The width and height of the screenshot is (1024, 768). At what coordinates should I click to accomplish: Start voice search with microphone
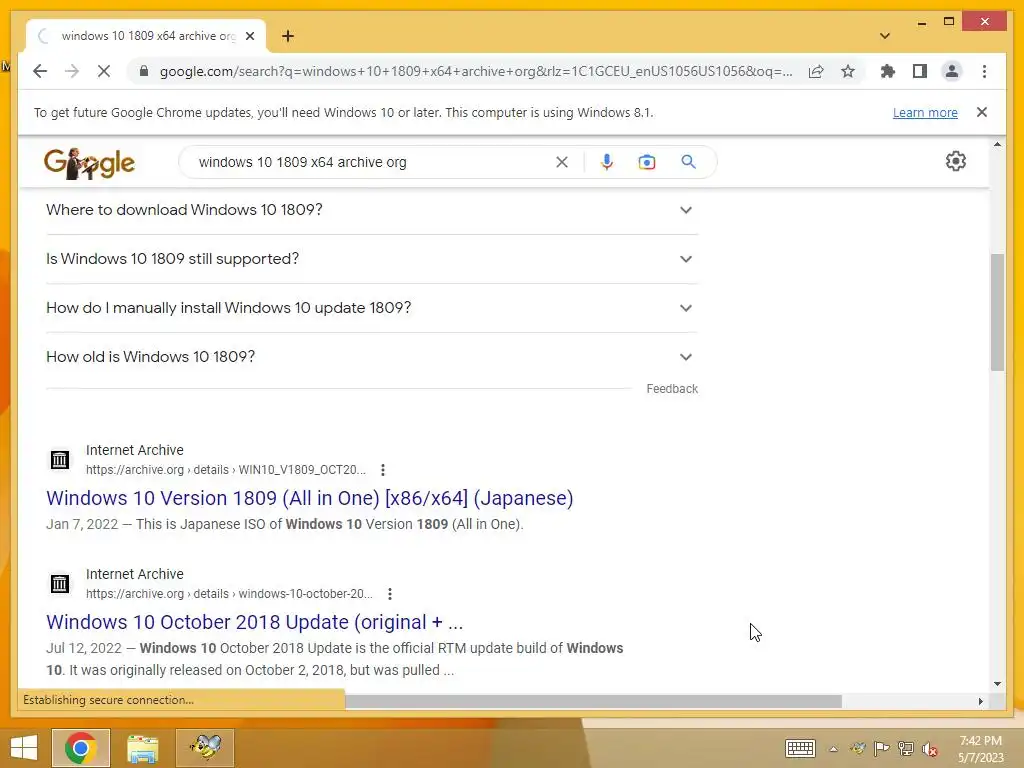[607, 162]
